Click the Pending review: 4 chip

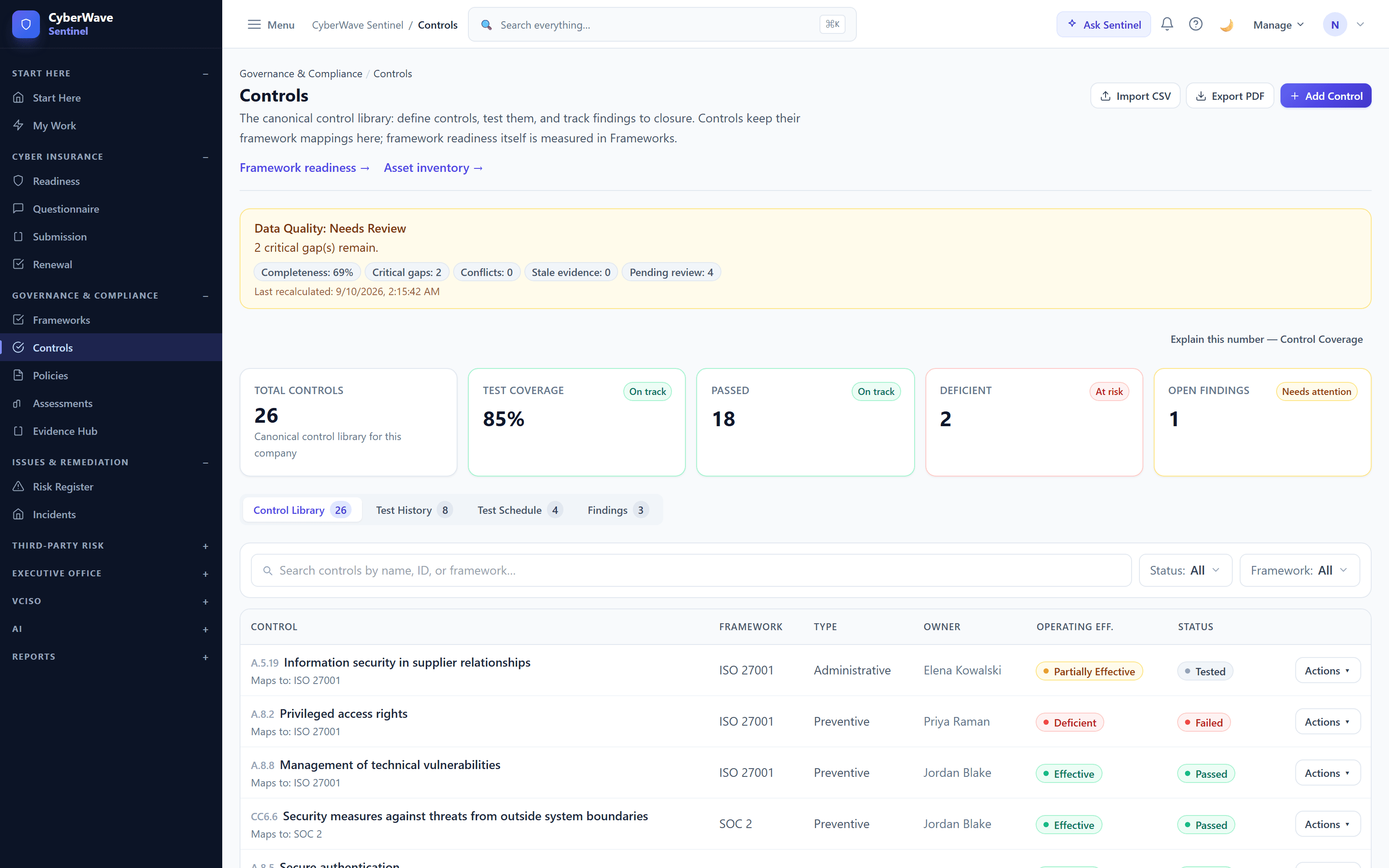coord(671,272)
